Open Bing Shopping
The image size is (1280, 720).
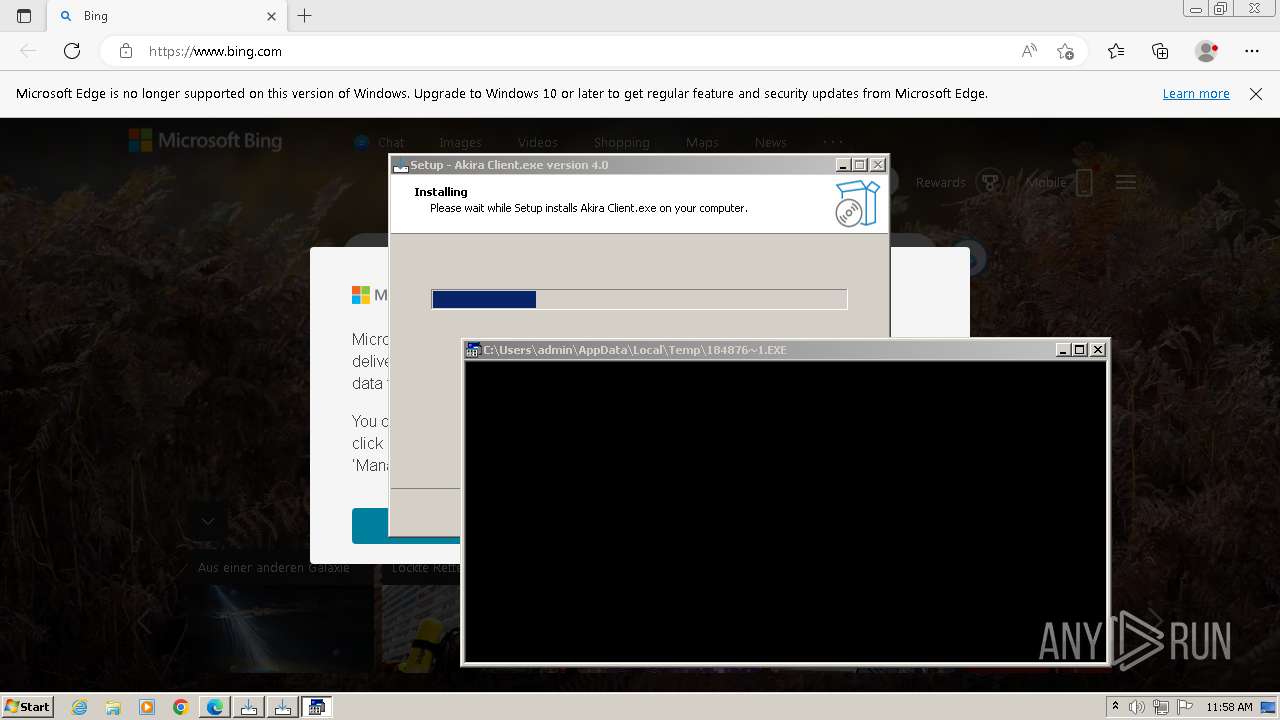pyautogui.click(x=621, y=142)
